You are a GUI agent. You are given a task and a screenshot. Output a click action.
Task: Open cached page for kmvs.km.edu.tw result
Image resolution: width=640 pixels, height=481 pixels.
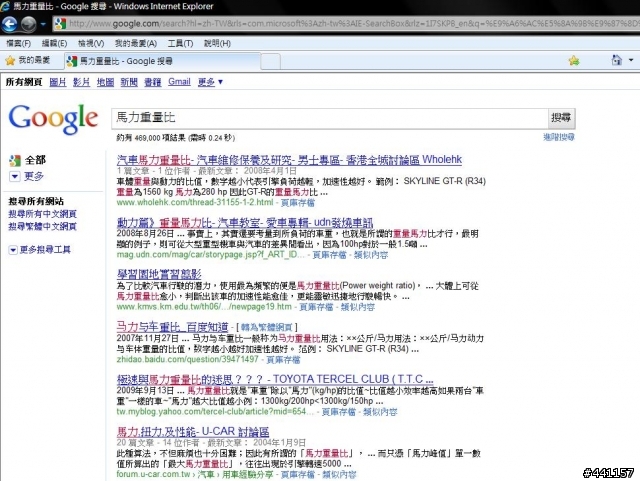(316, 307)
